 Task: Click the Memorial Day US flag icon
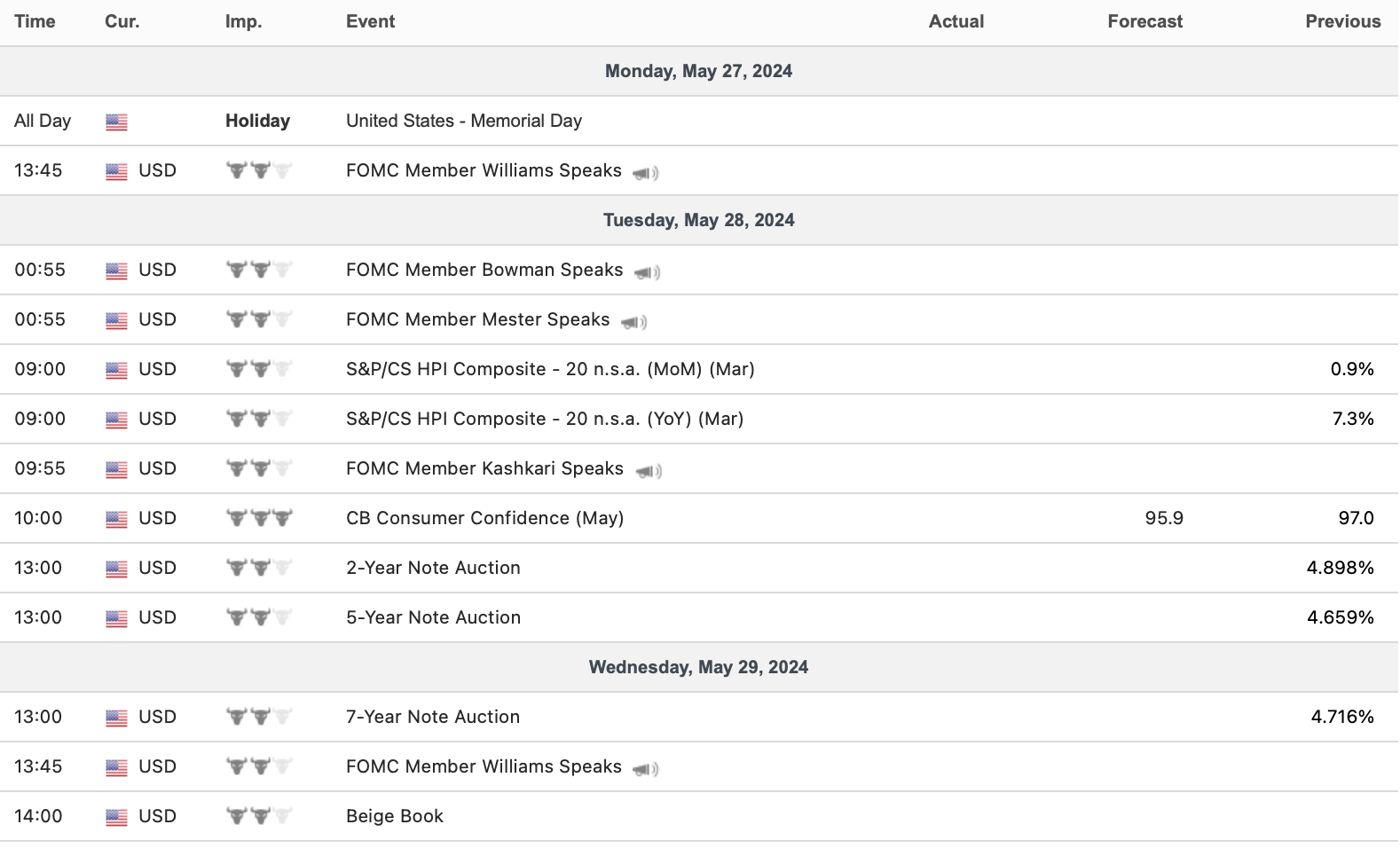116,122
